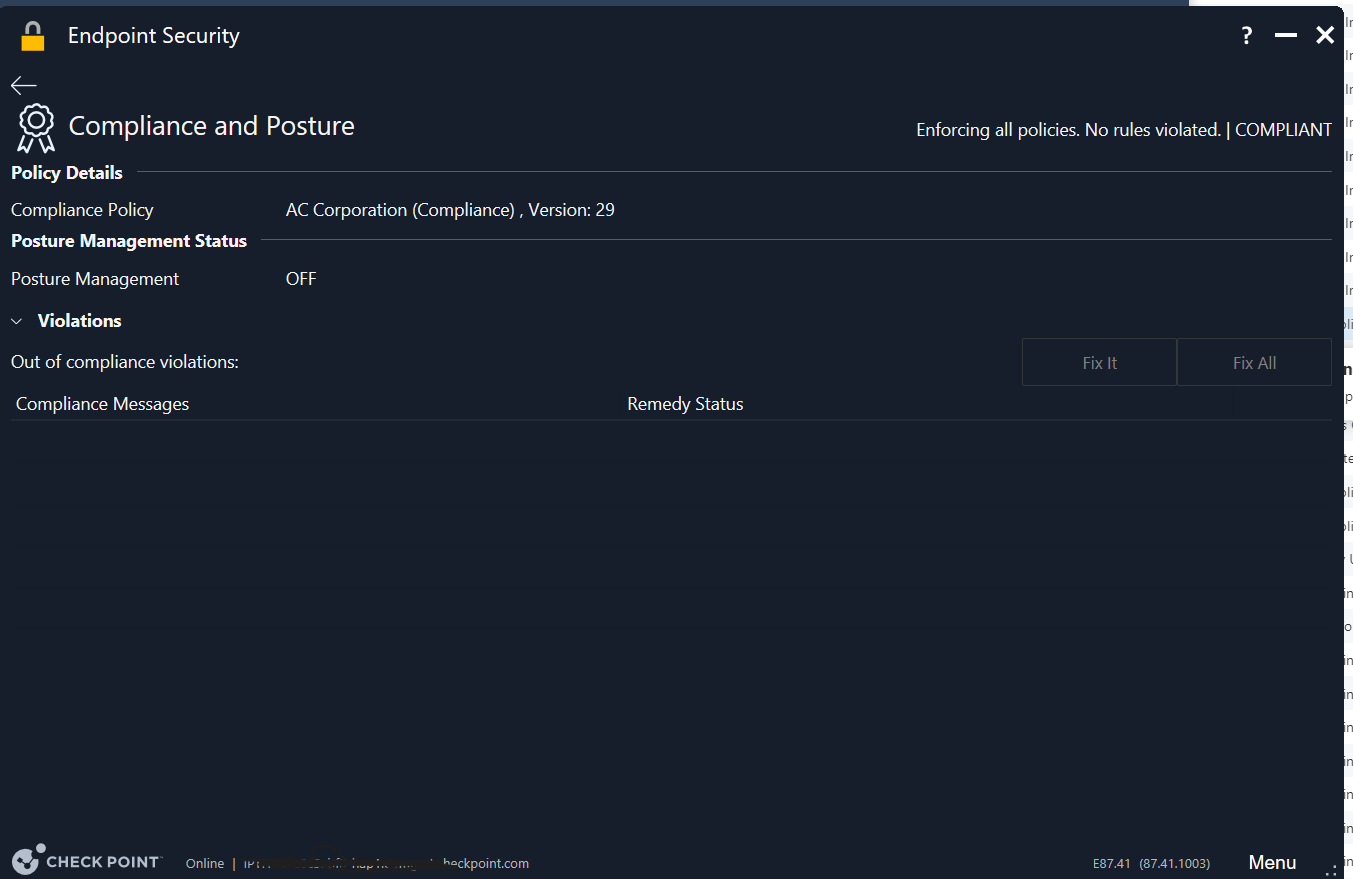
Task: Click the "Posture Management Status" section header
Action: 129,241
